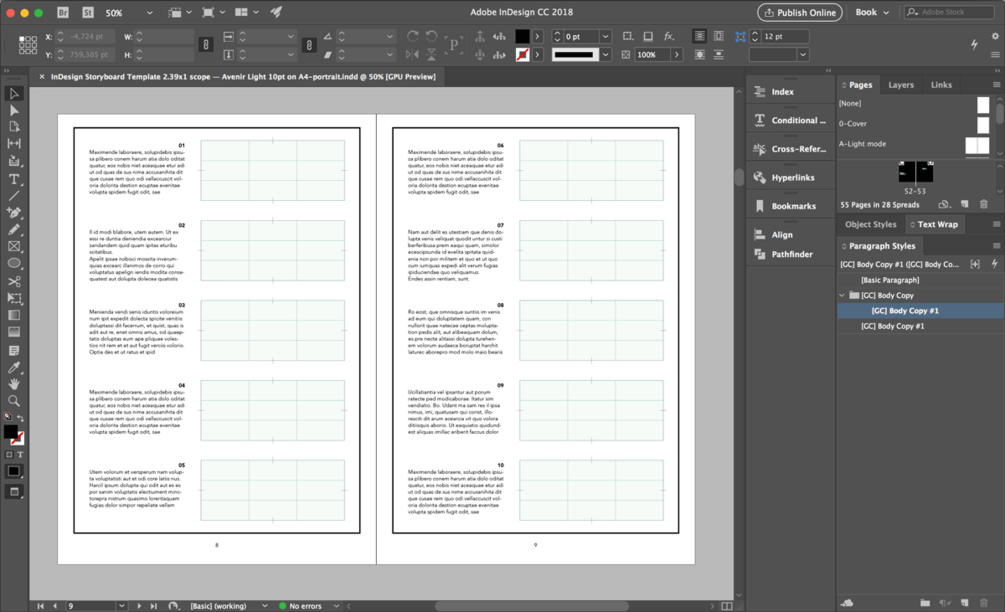
Task: Select the Rectangle Frame tool
Action: (13, 246)
